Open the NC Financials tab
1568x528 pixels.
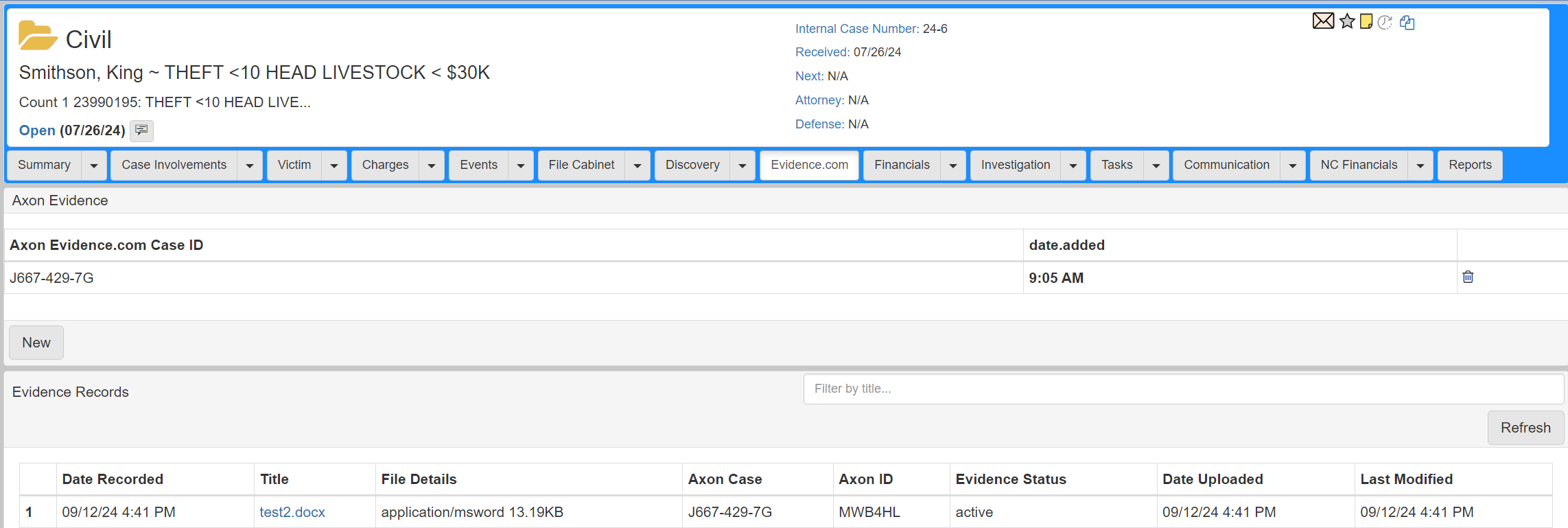1359,165
